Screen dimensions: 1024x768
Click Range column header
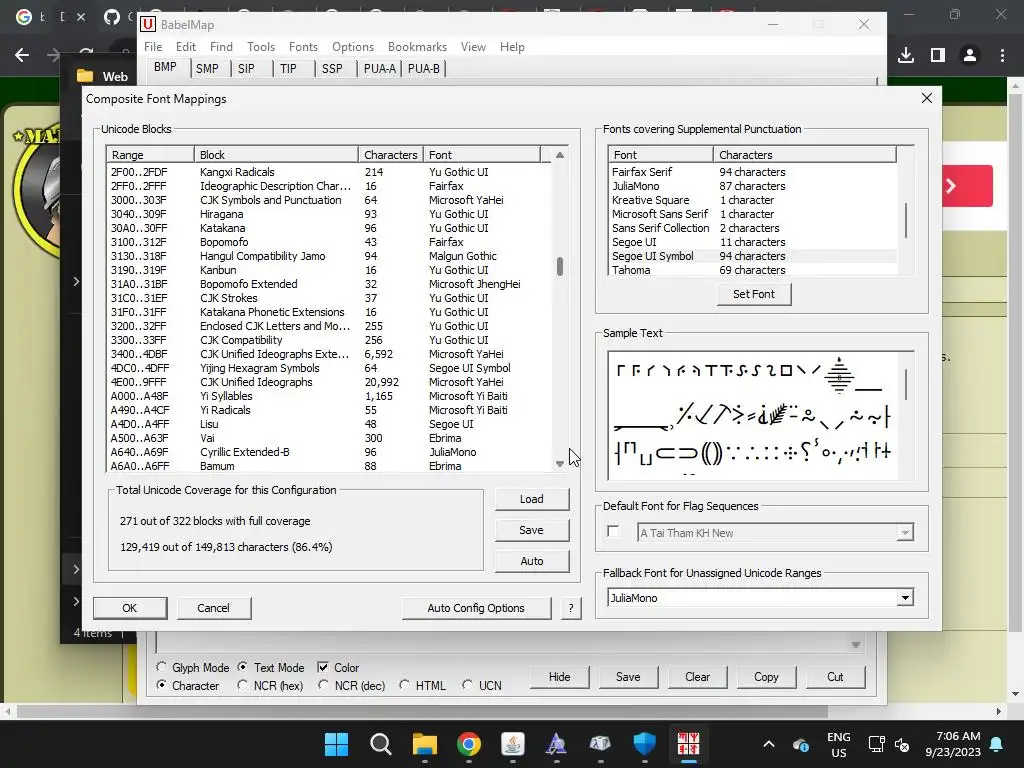point(151,155)
